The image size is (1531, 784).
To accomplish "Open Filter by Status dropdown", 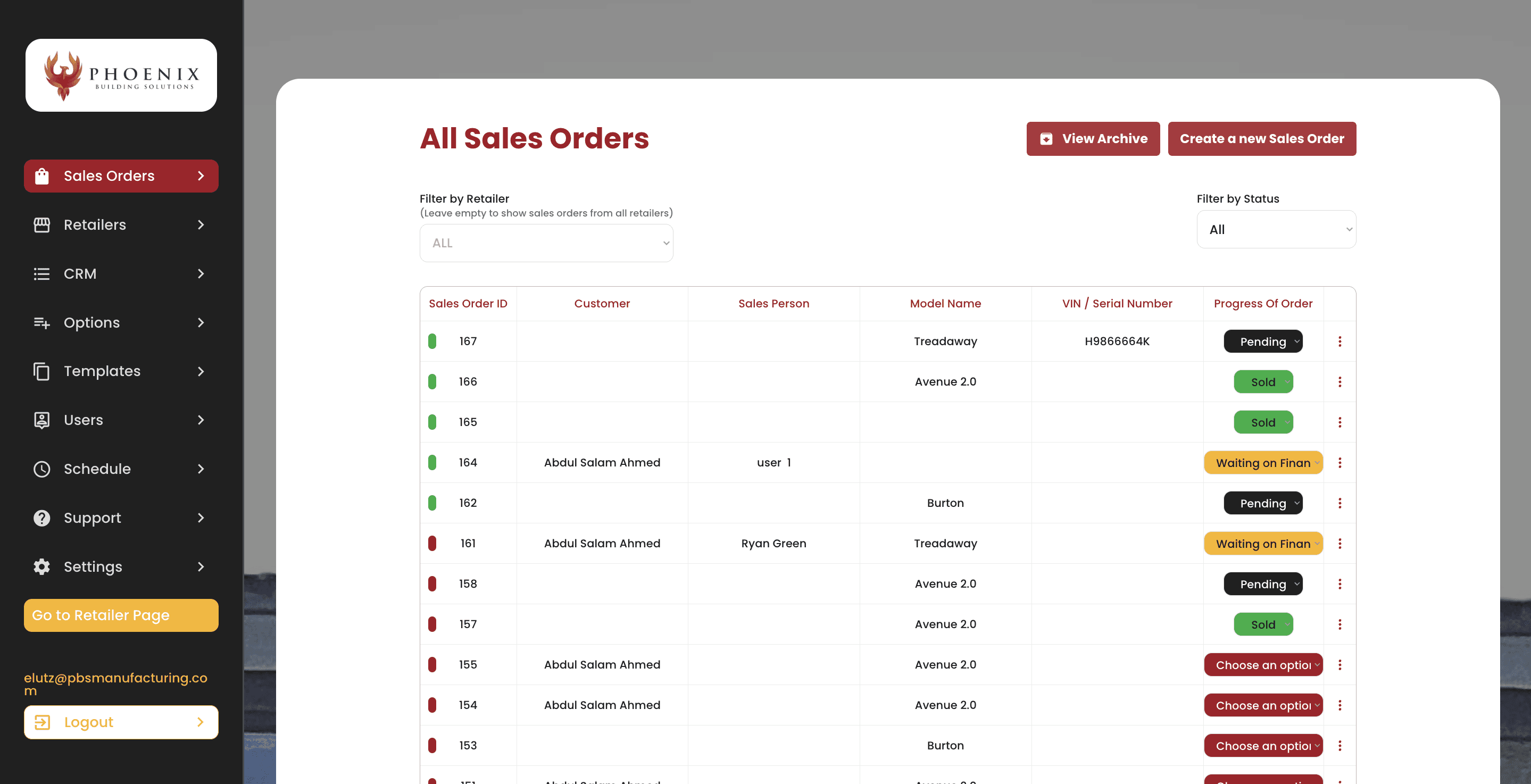I will tap(1276, 229).
